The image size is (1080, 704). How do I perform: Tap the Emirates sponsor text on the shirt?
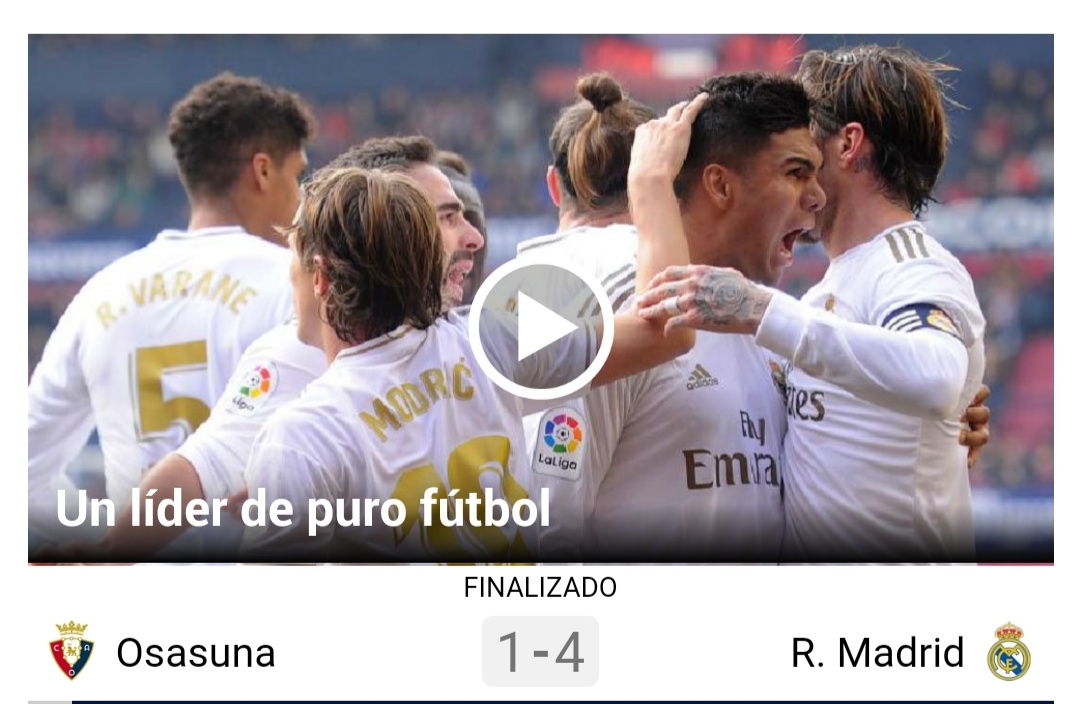tap(730, 470)
